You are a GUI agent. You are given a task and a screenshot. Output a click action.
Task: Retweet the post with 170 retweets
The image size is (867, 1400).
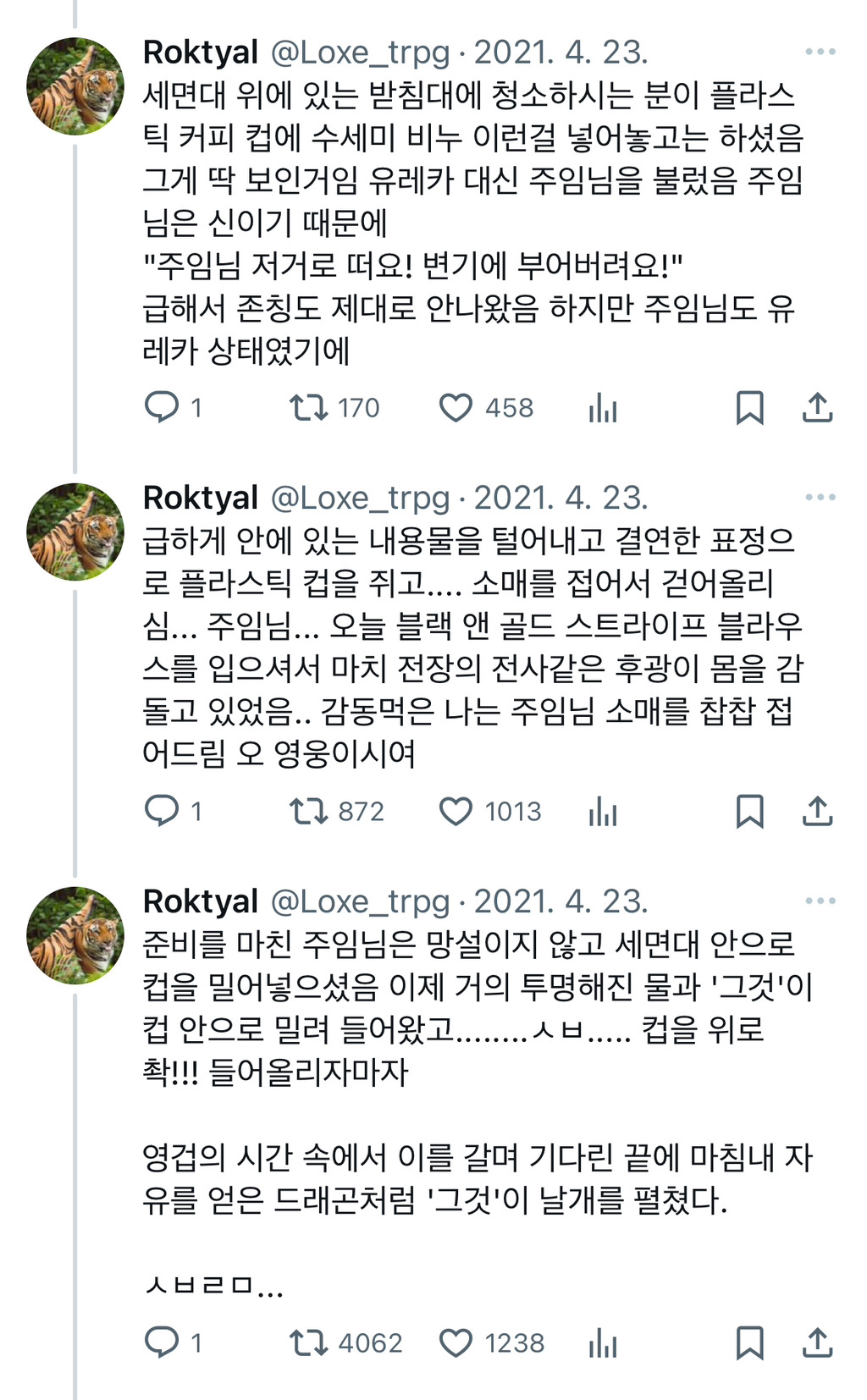[308, 407]
